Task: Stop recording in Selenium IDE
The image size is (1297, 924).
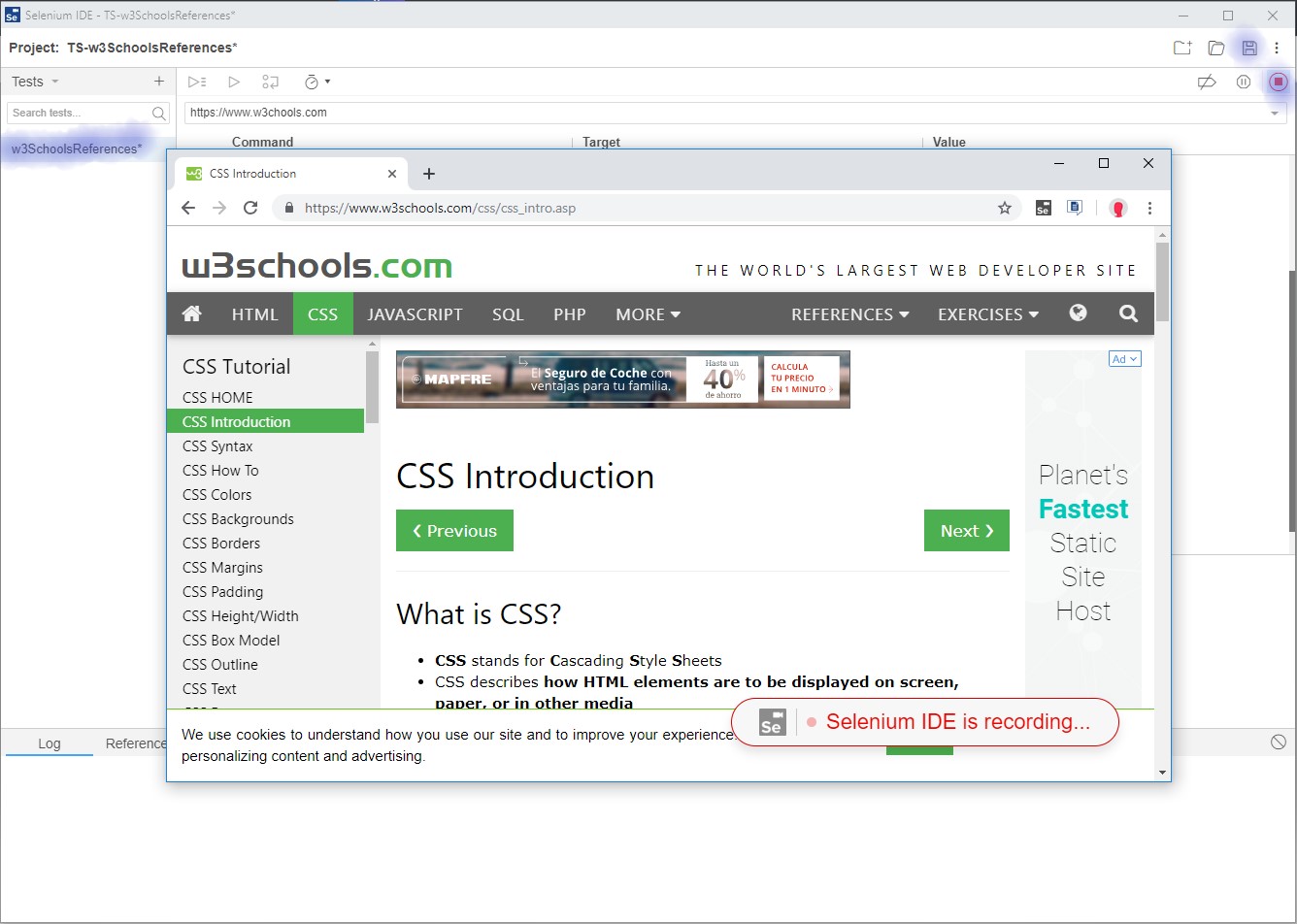Action: (x=1279, y=82)
